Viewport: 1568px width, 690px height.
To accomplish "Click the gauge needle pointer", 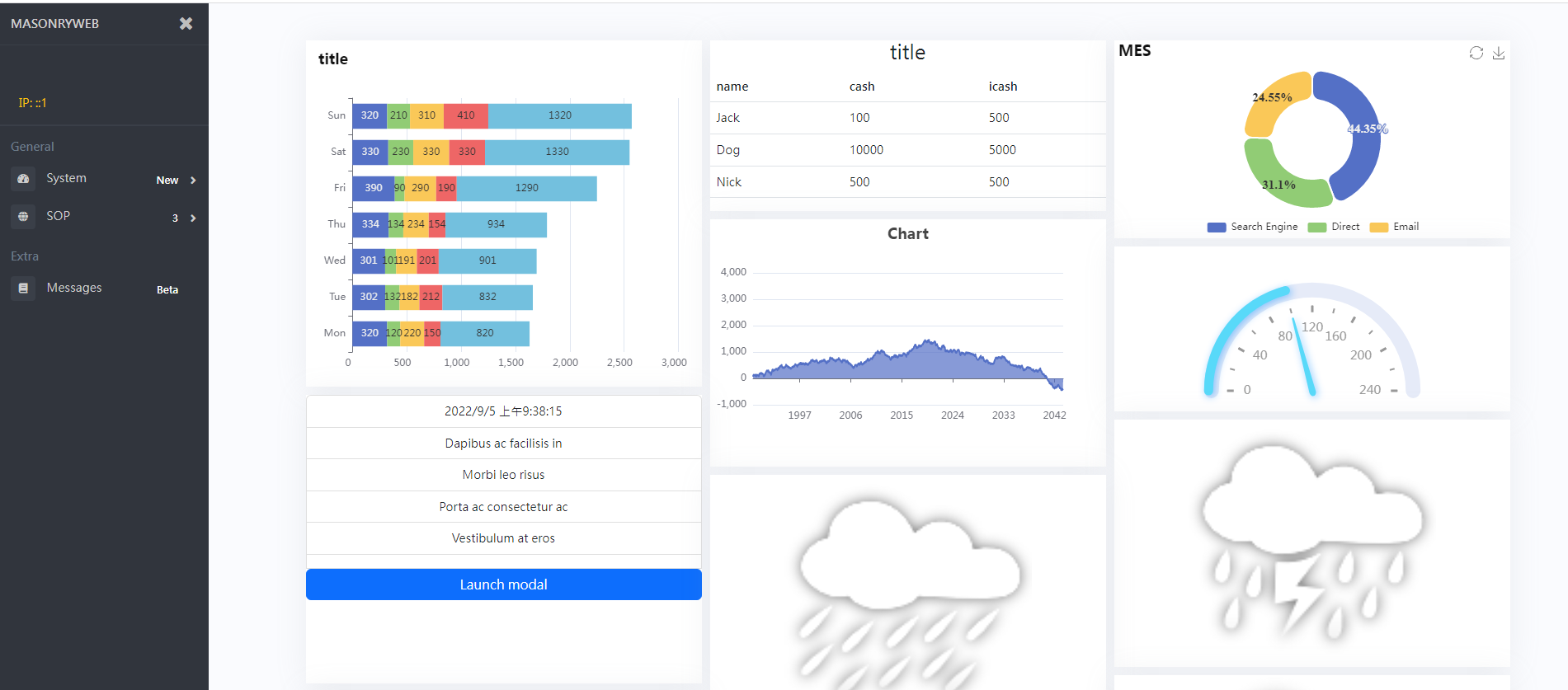I will (x=1304, y=356).
